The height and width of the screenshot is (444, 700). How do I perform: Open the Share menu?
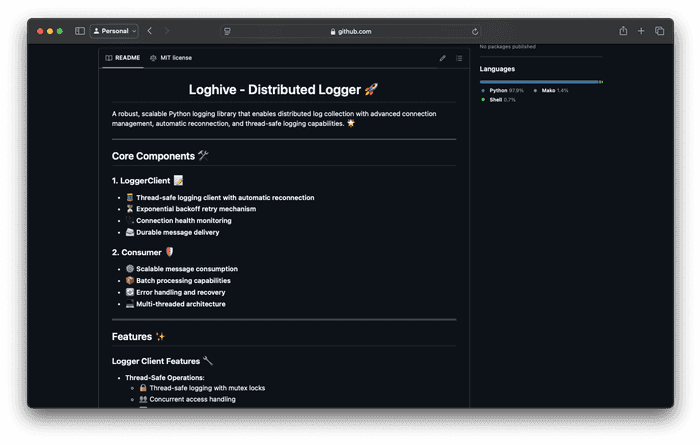[x=623, y=31]
